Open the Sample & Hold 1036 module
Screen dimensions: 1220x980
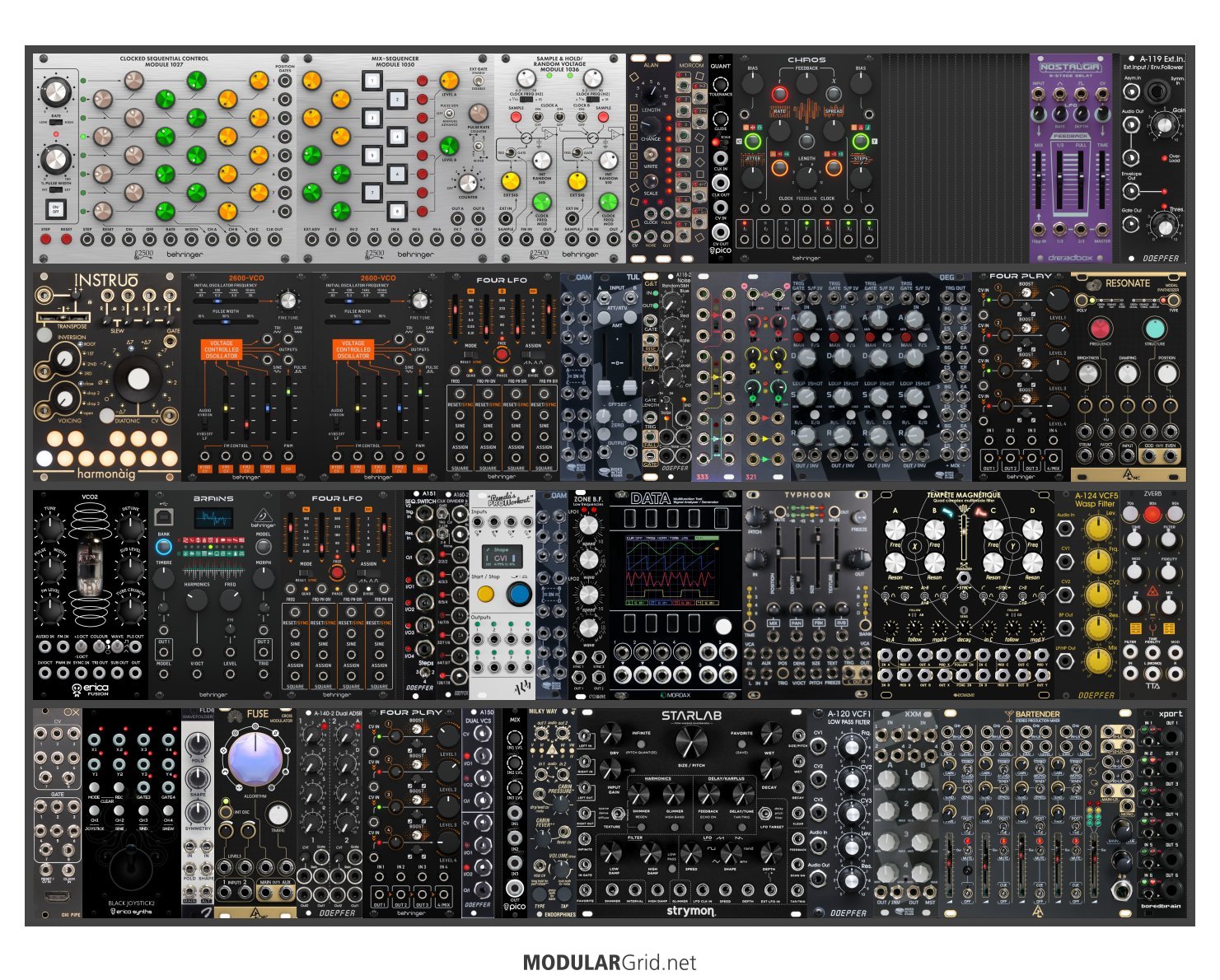coord(560,158)
